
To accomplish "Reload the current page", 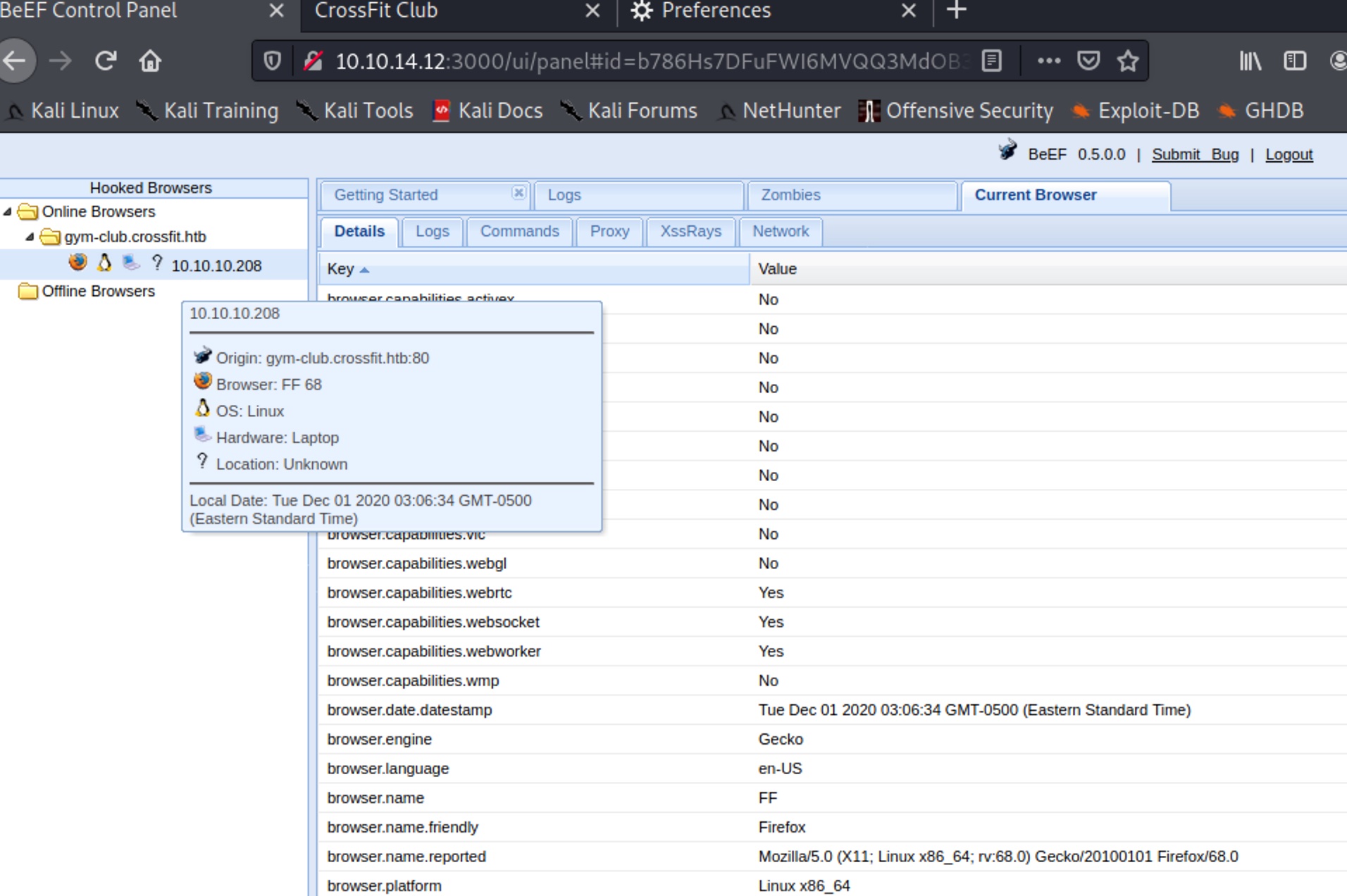I will 106,61.
